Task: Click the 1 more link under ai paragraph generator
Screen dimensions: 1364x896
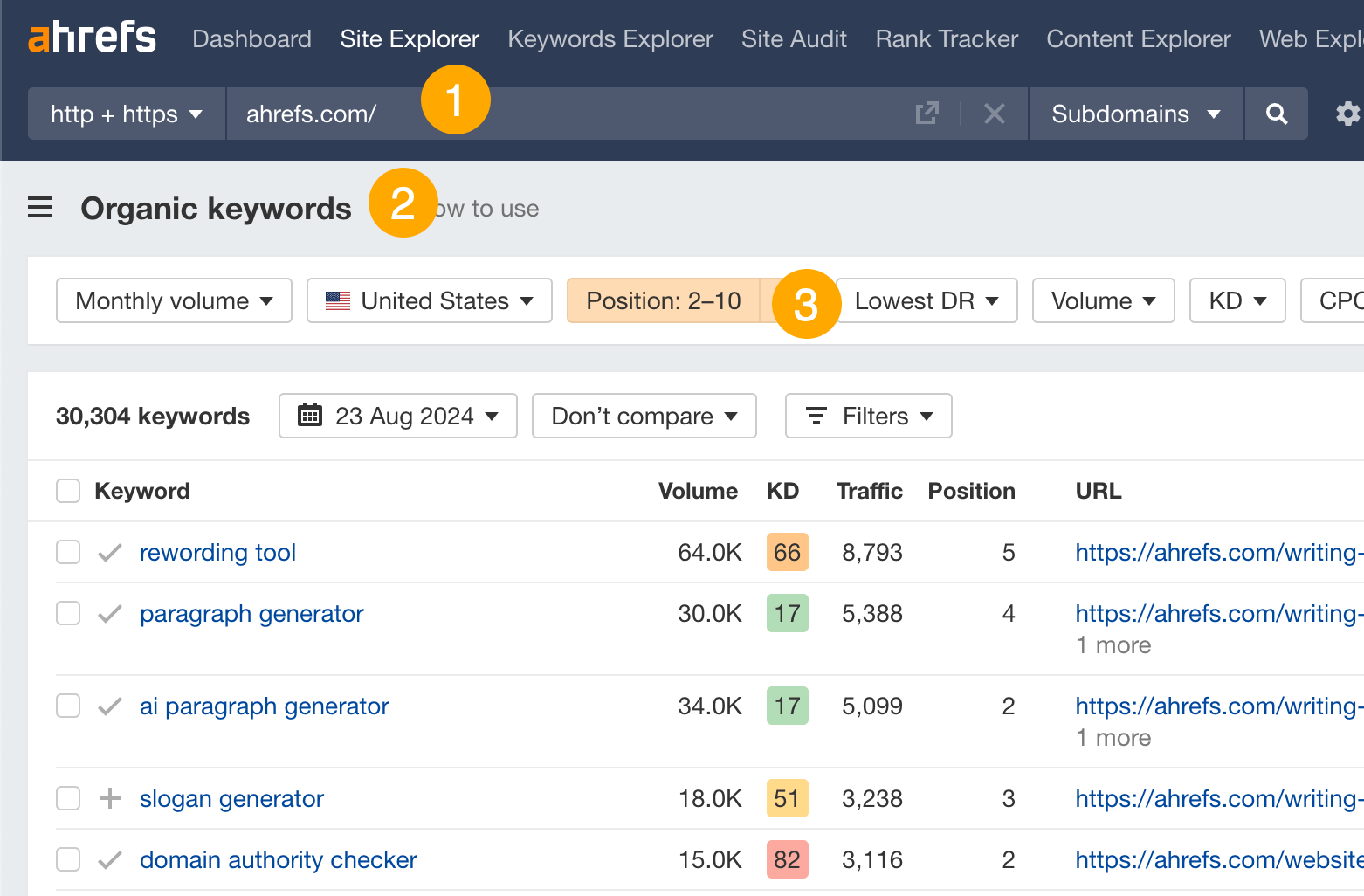Action: (x=1113, y=737)
